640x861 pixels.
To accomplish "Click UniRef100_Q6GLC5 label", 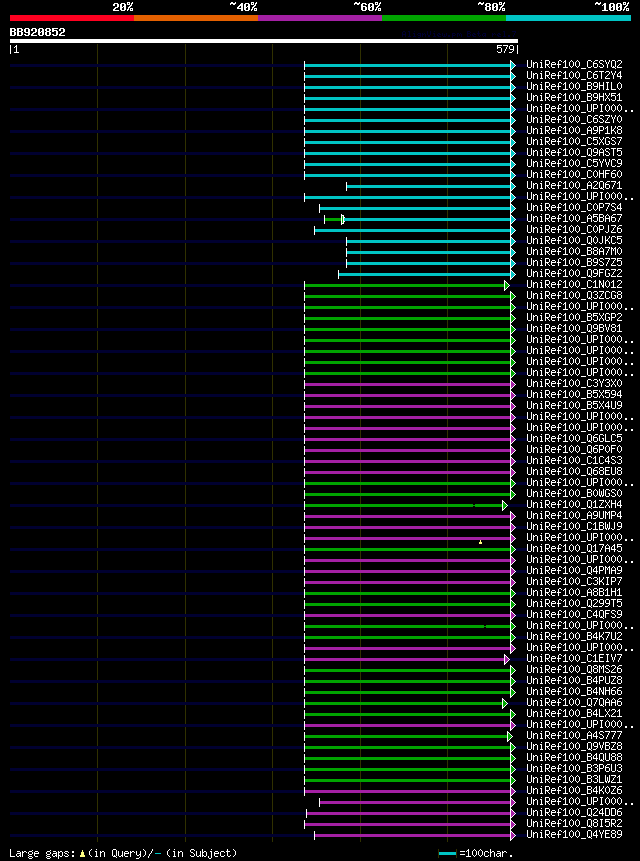I will pos(574,438).
